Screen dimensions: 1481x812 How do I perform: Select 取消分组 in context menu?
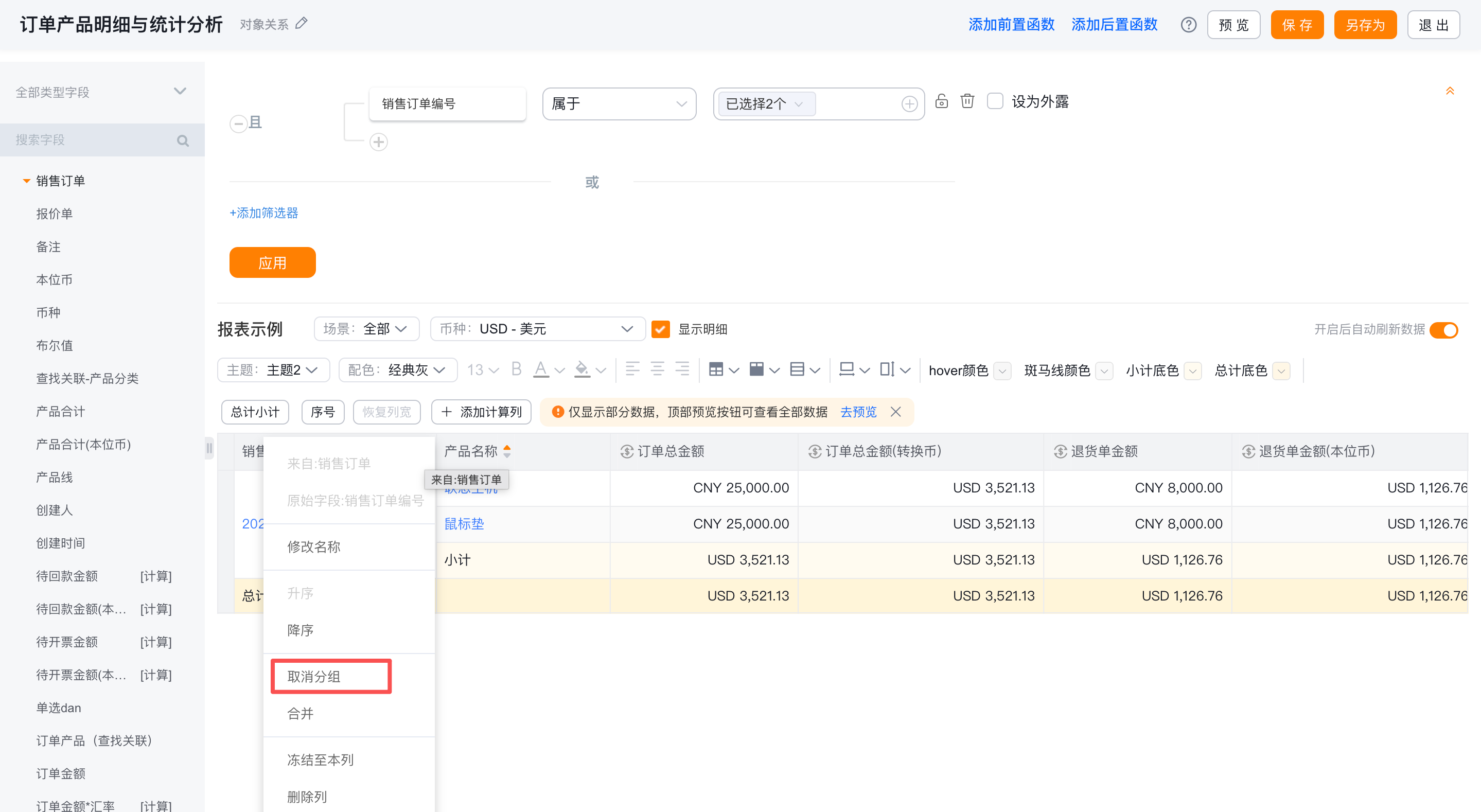tap(348, 676)
